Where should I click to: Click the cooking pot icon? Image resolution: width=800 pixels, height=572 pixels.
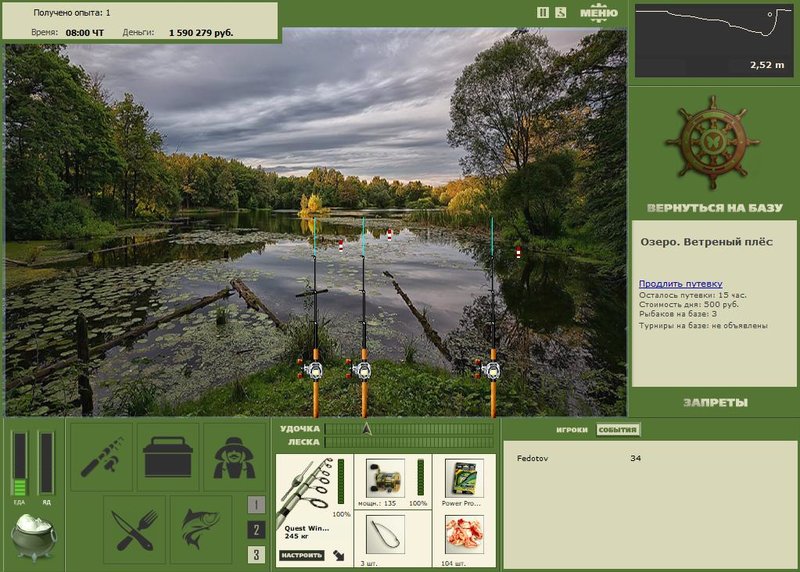click(34, 537)
